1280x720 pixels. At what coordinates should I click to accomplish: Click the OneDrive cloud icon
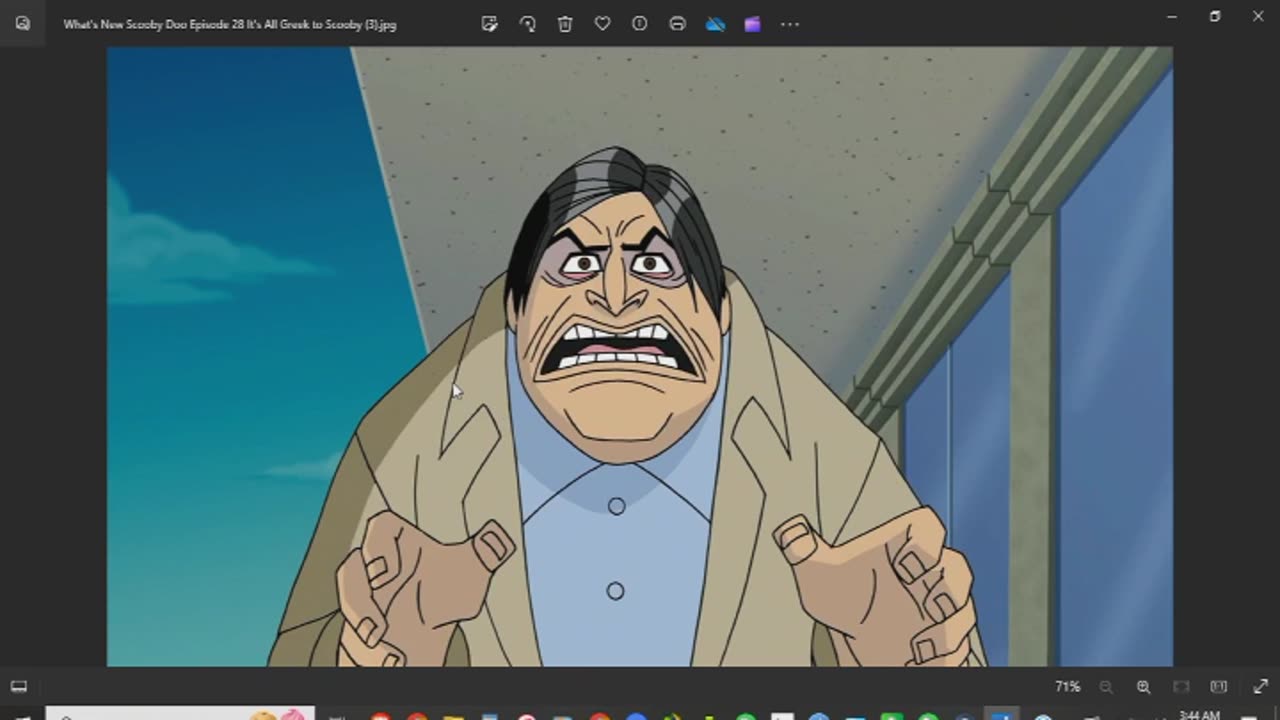(x=715, y=24)
